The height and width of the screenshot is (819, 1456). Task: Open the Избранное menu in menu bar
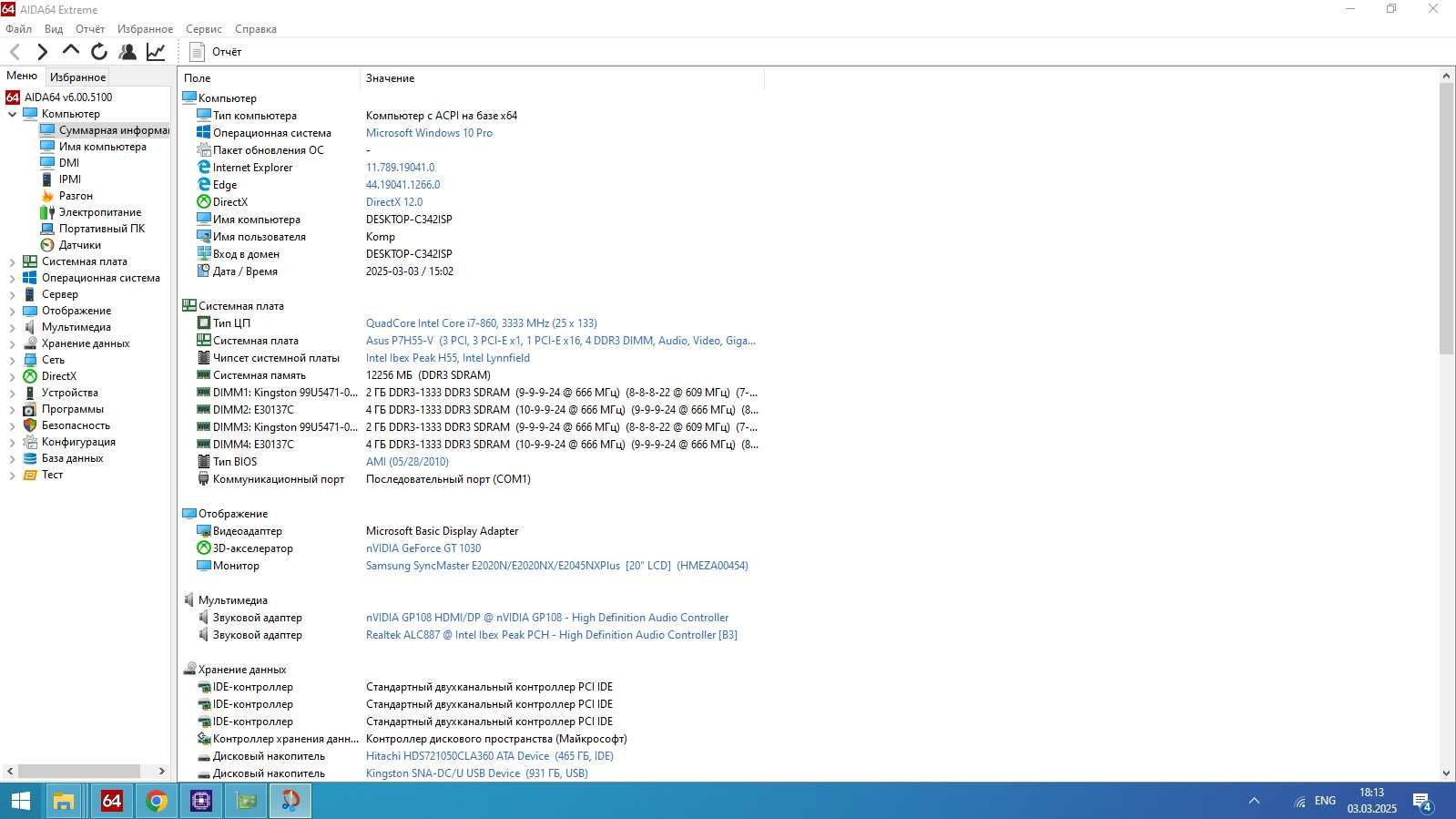tap(145, 29)
